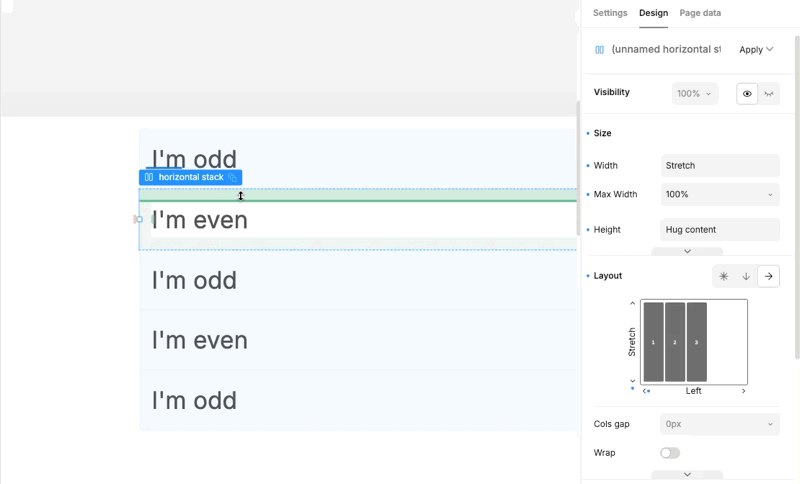The height and width of the screenshot is (484, 800).
Task: Select the second "I'm odd" text
Action: coord(194,280)
